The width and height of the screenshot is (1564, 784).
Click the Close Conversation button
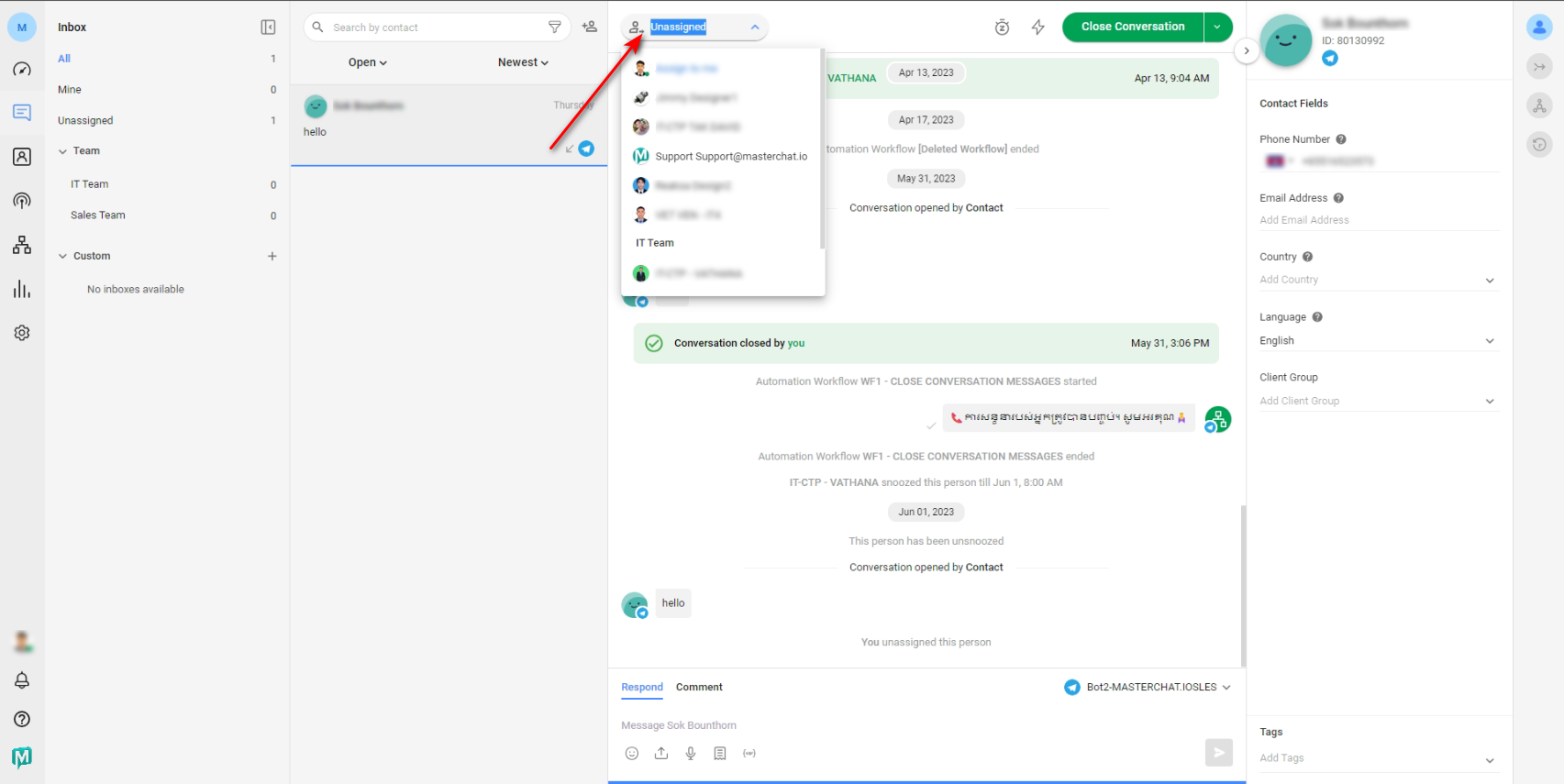pos(1133,28)
